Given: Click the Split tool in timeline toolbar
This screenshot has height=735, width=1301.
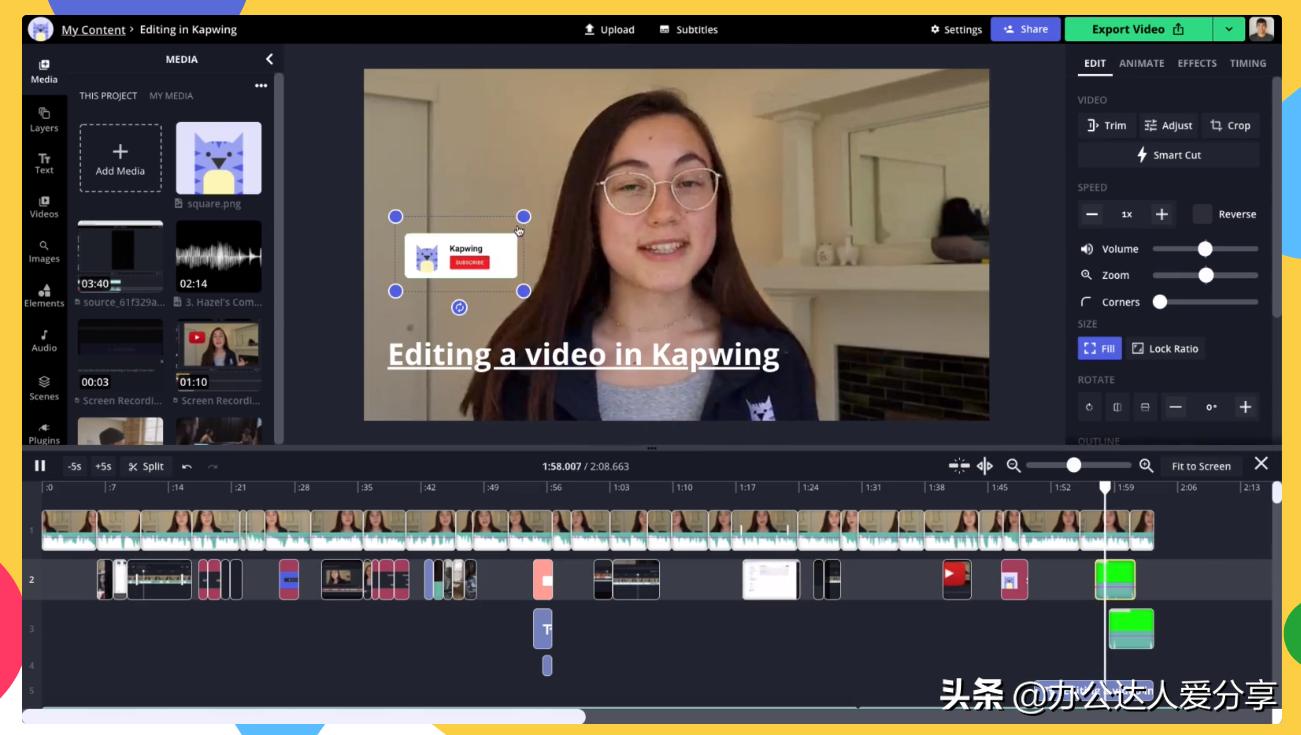Looking at the screenshot, I should pos(146,466).
